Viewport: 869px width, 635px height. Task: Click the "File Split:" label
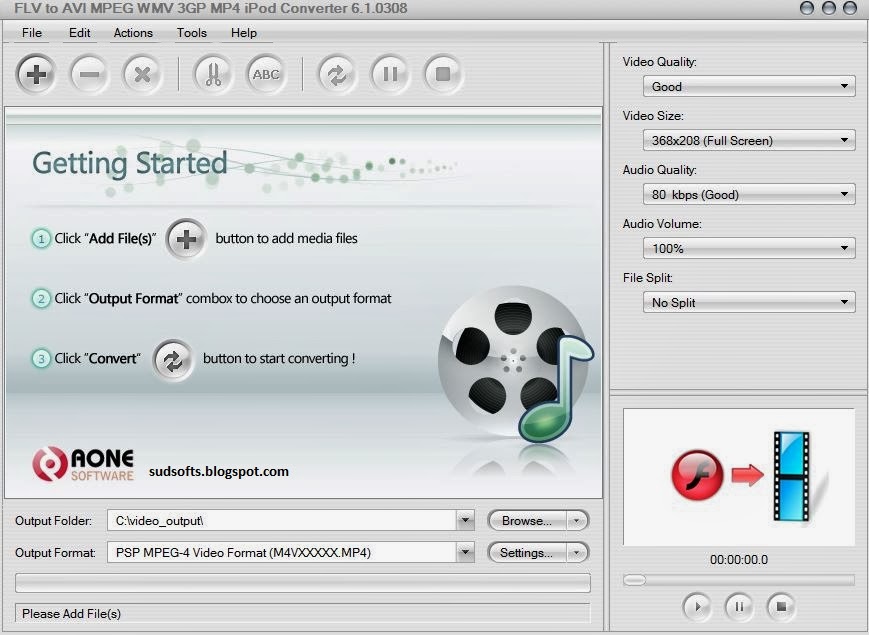click(x=647, y=278)
